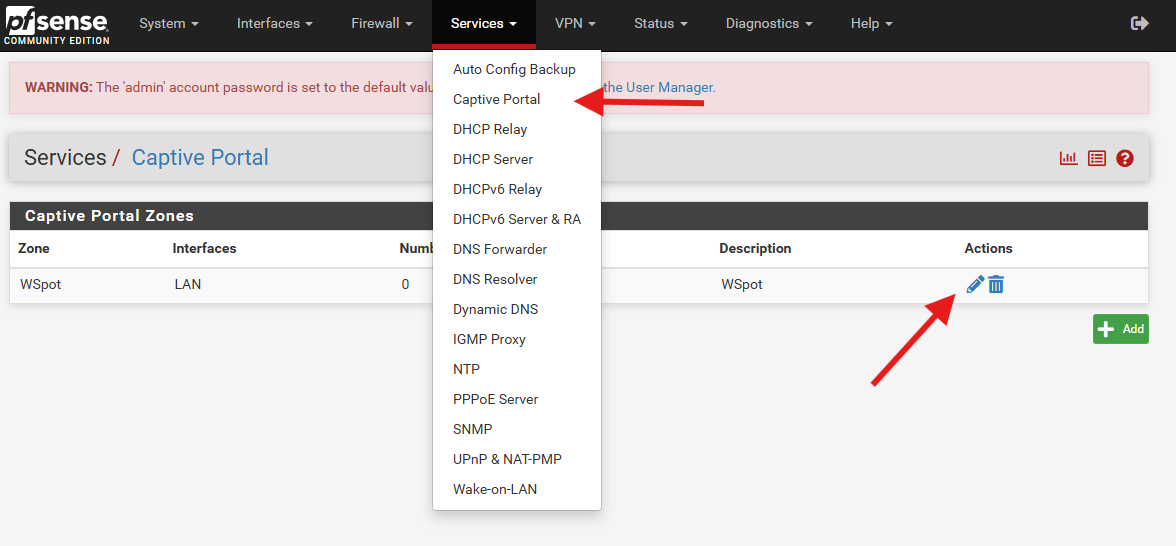Click the Captive Portal breadcrumb link
This screenshot has width=1176, height=546.
[200, 158]
